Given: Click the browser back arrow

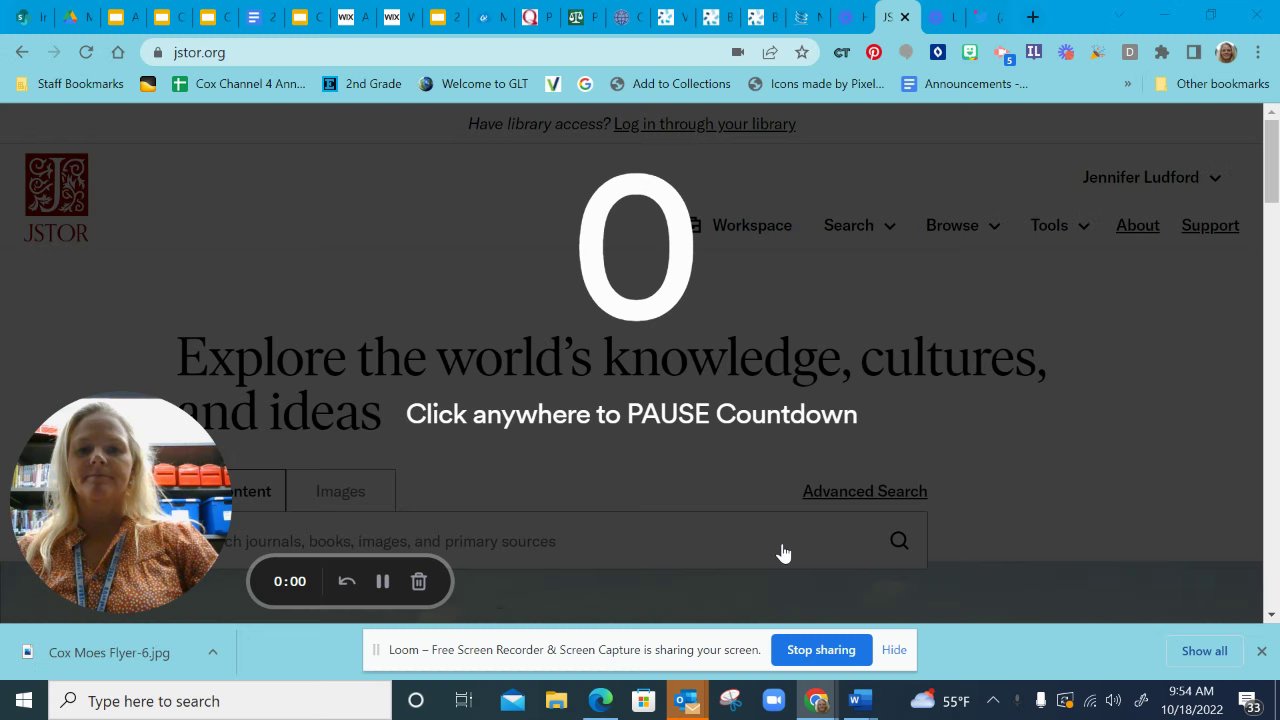Looking at the screenshot, I should [x=22, y=52].
